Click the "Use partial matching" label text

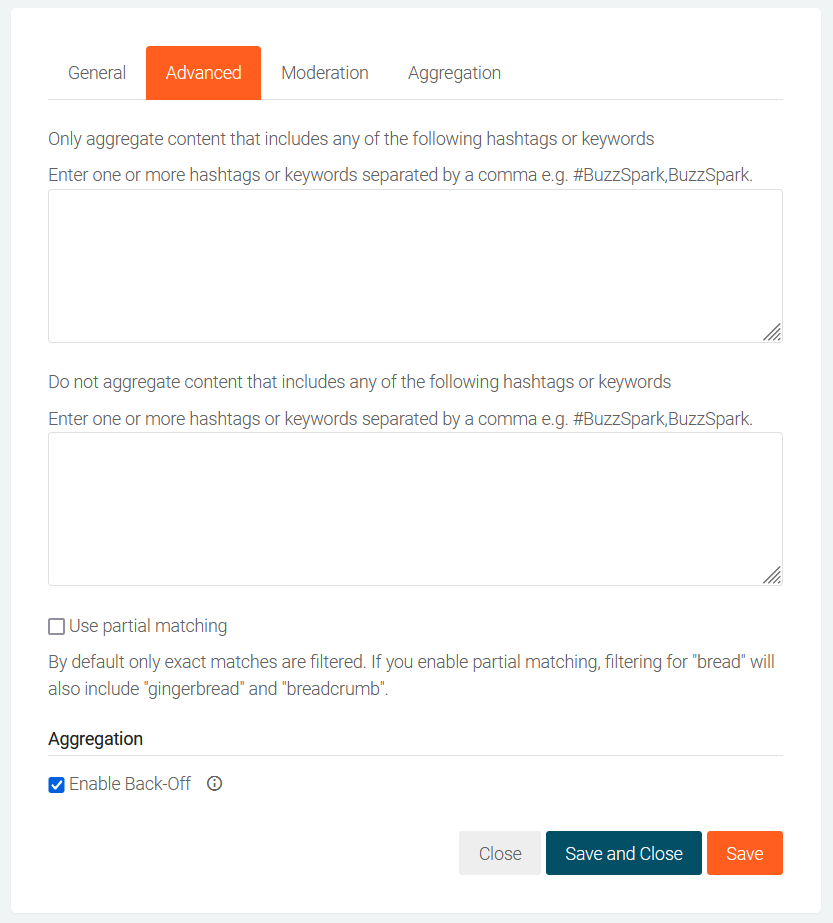click(148, 627)
